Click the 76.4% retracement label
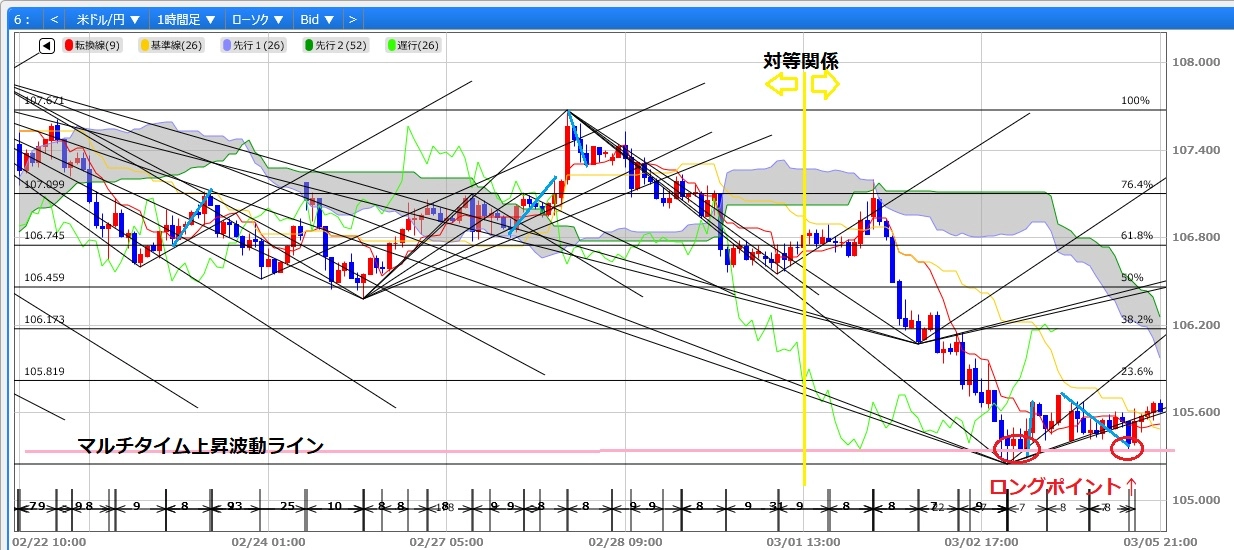The height and width of the screenshot is (550, 1234). (x=1137, y=185)
